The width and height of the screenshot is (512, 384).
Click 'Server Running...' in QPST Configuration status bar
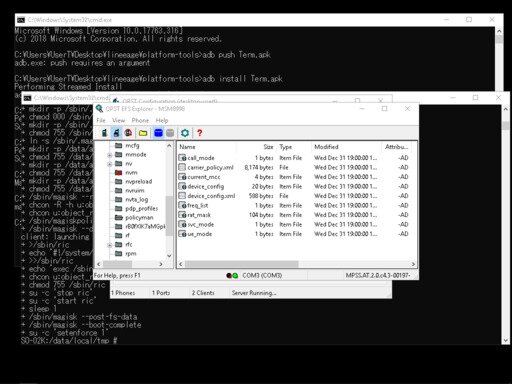254,293
